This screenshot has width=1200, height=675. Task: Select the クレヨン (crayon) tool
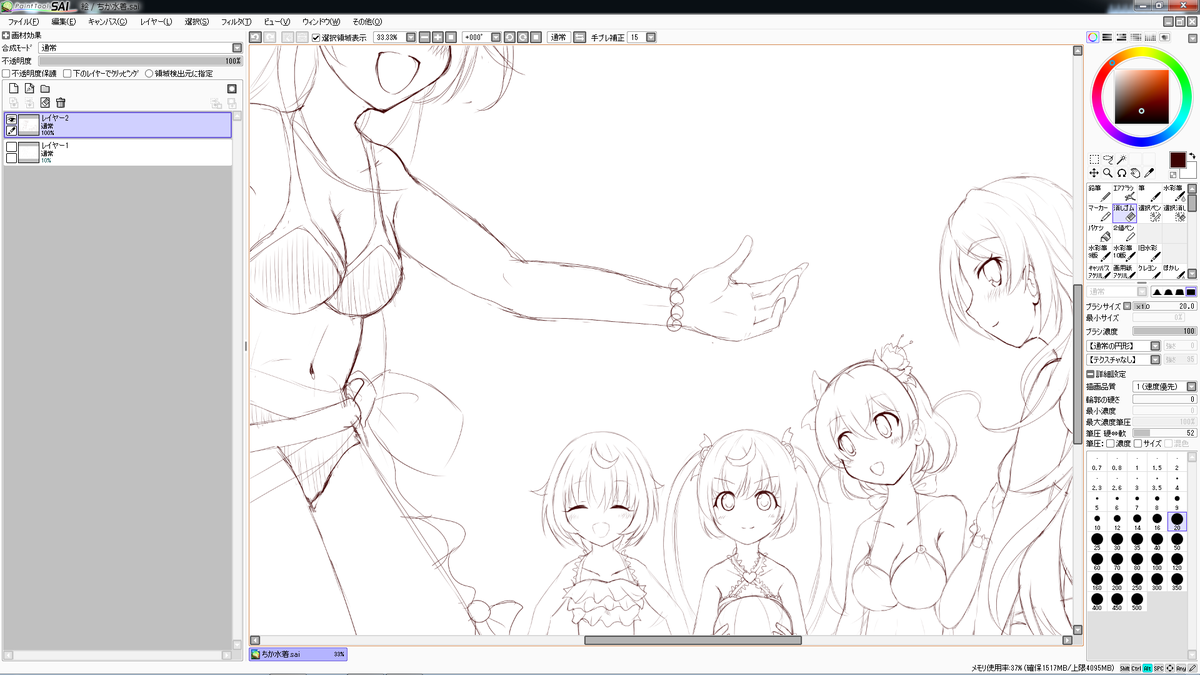[1148, 272]
